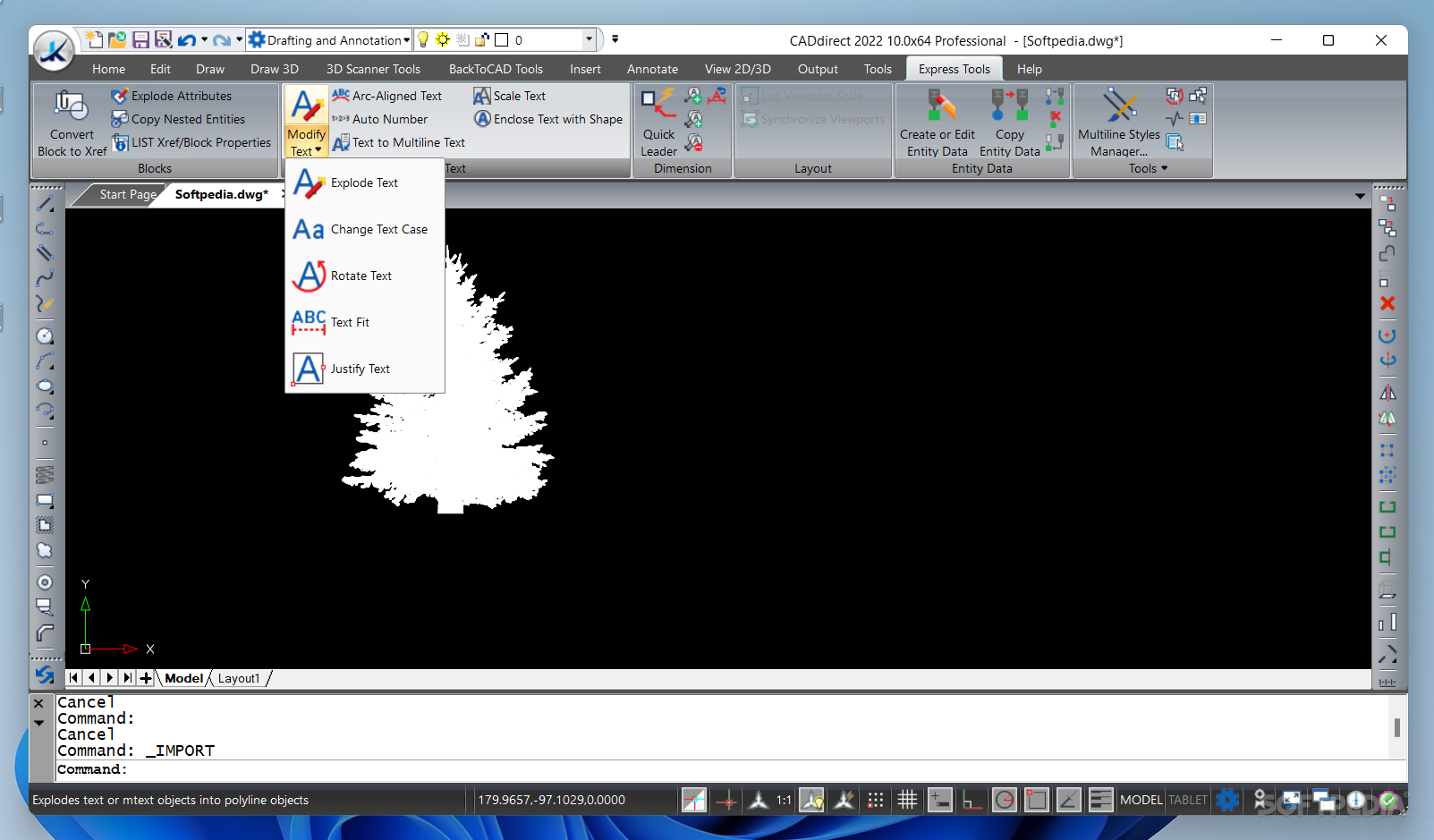The width and height of the screenshot is (1434, 840).
Task: Click Copy Nested Entities
Action: coord(178,119)
